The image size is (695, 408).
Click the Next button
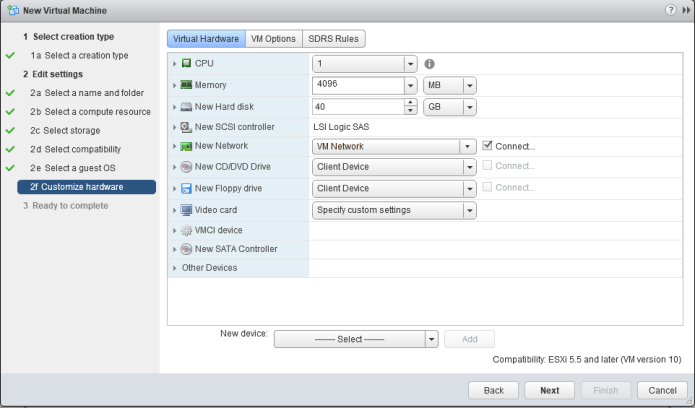549,390
